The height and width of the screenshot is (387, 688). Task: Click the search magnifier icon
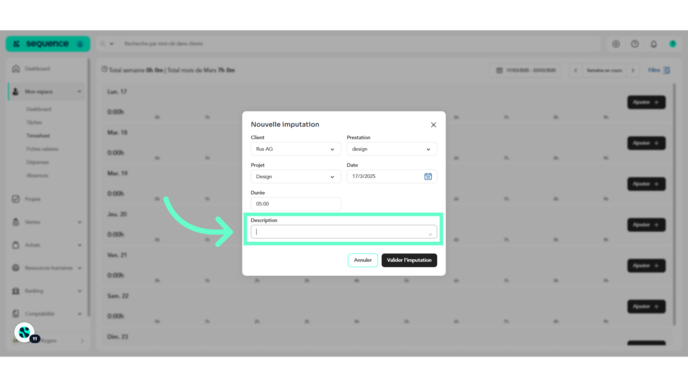click(x=103, y=44)
